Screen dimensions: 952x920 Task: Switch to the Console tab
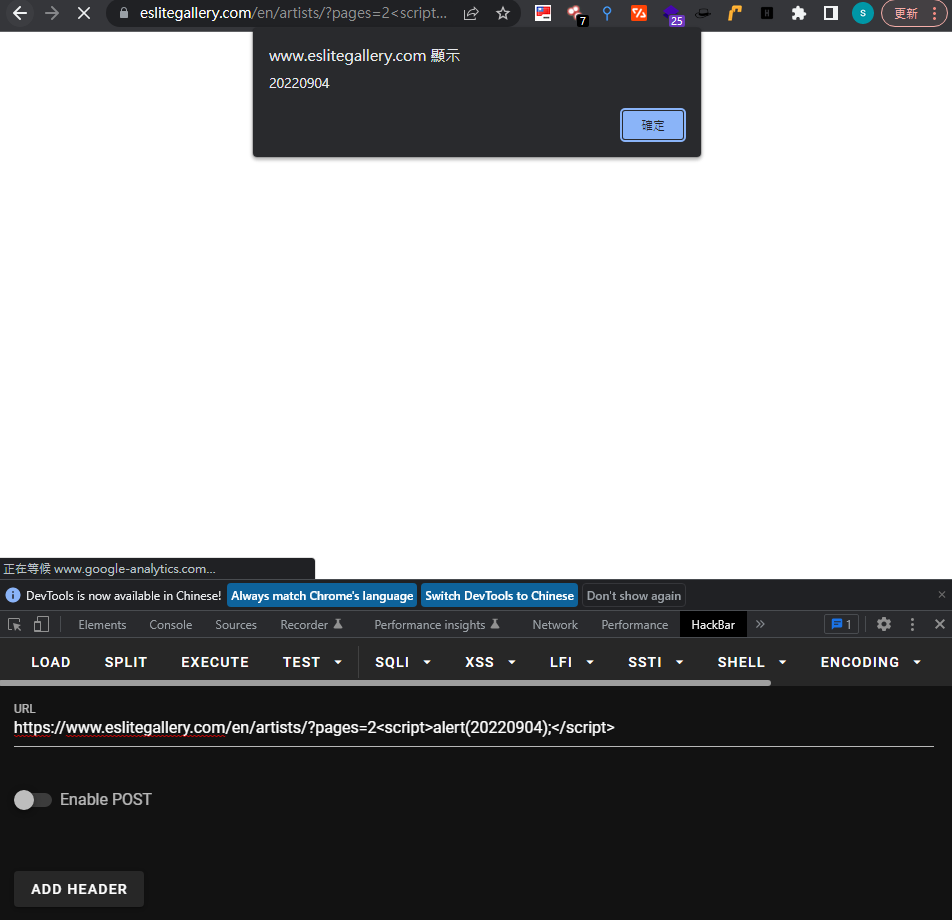coord(171,624)
